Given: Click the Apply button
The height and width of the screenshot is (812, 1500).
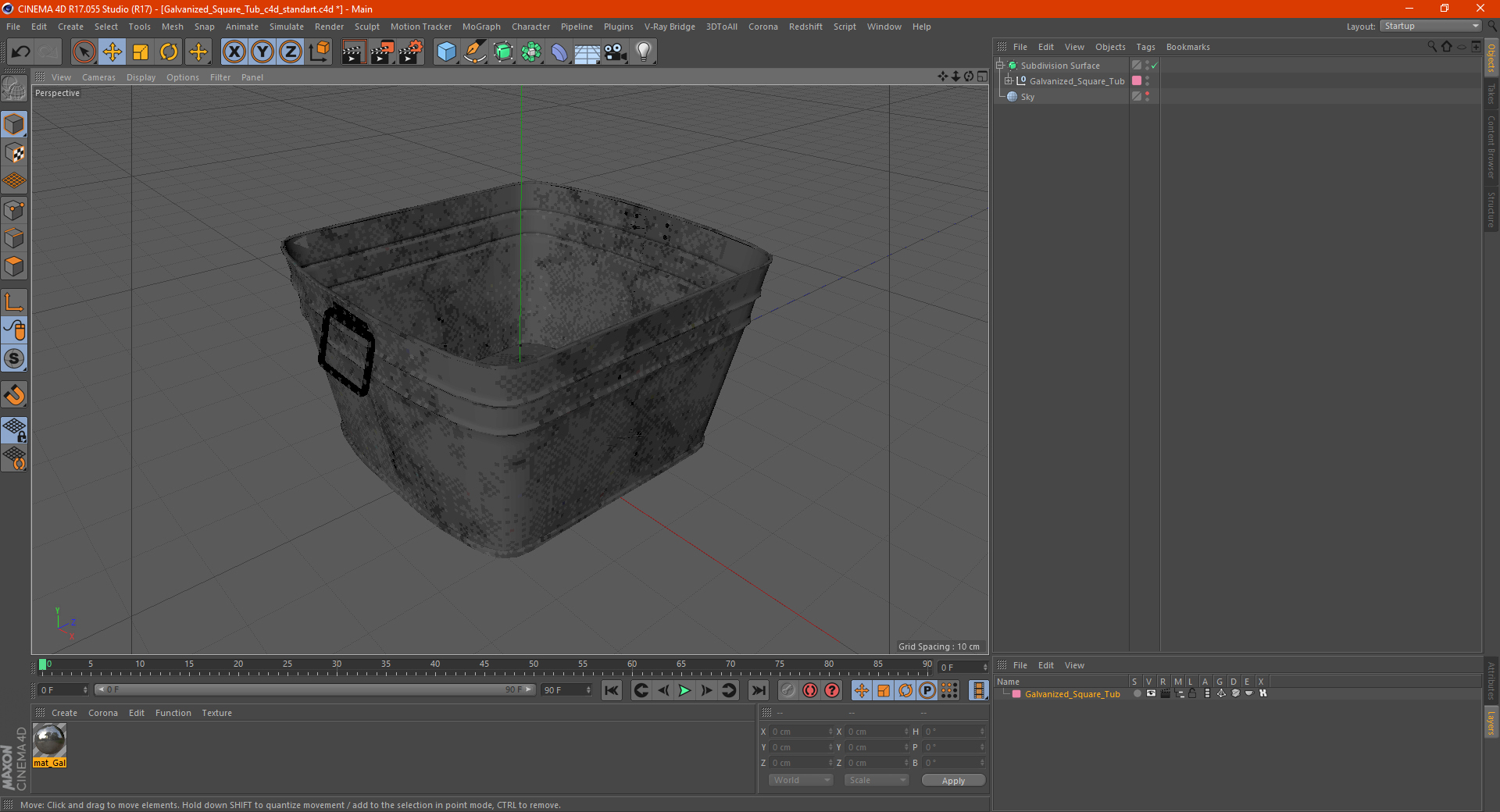Looking at the screenshot, I should point(953,781).
